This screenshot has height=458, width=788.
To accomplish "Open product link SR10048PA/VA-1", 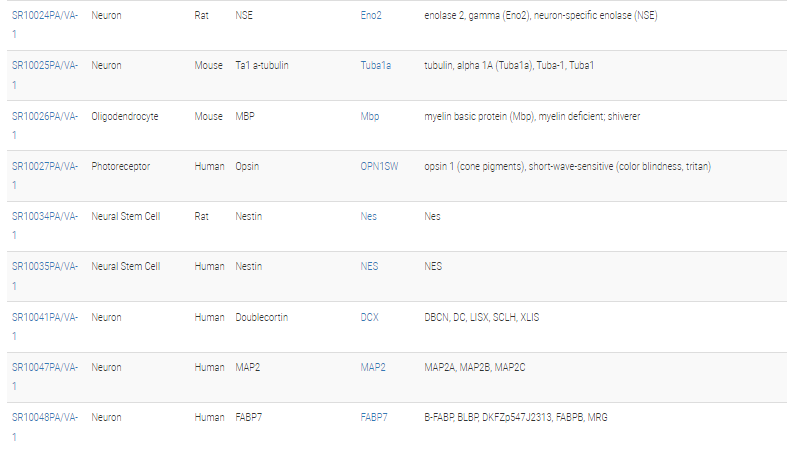I will [x=45, y=427].
